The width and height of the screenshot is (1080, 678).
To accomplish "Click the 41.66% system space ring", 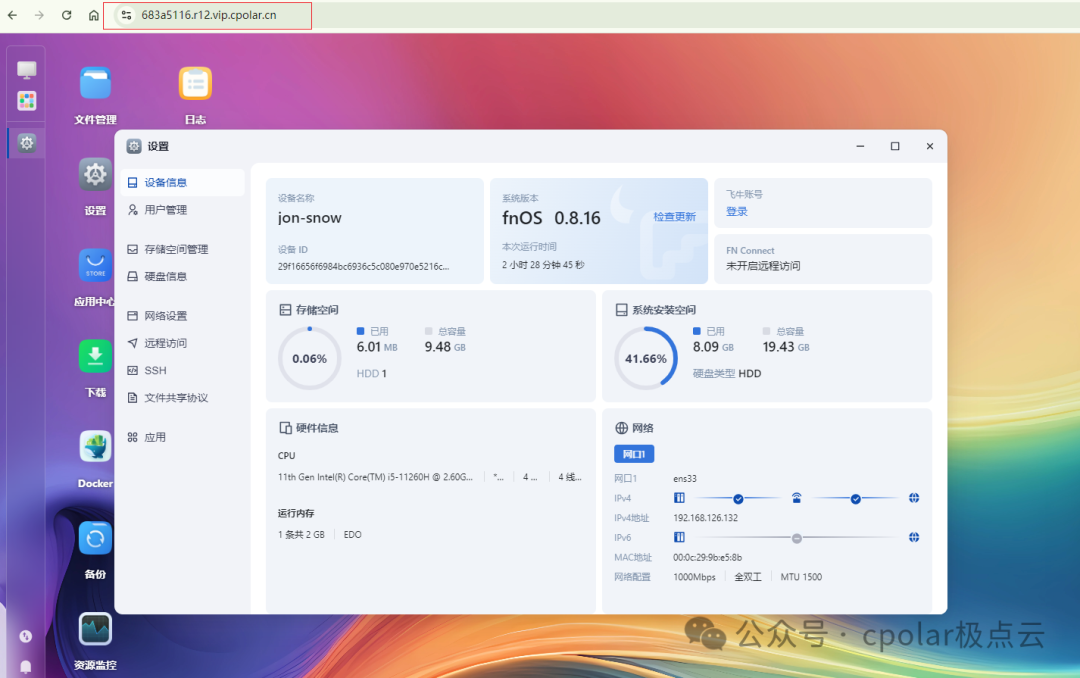I will [x=645, y=358].
